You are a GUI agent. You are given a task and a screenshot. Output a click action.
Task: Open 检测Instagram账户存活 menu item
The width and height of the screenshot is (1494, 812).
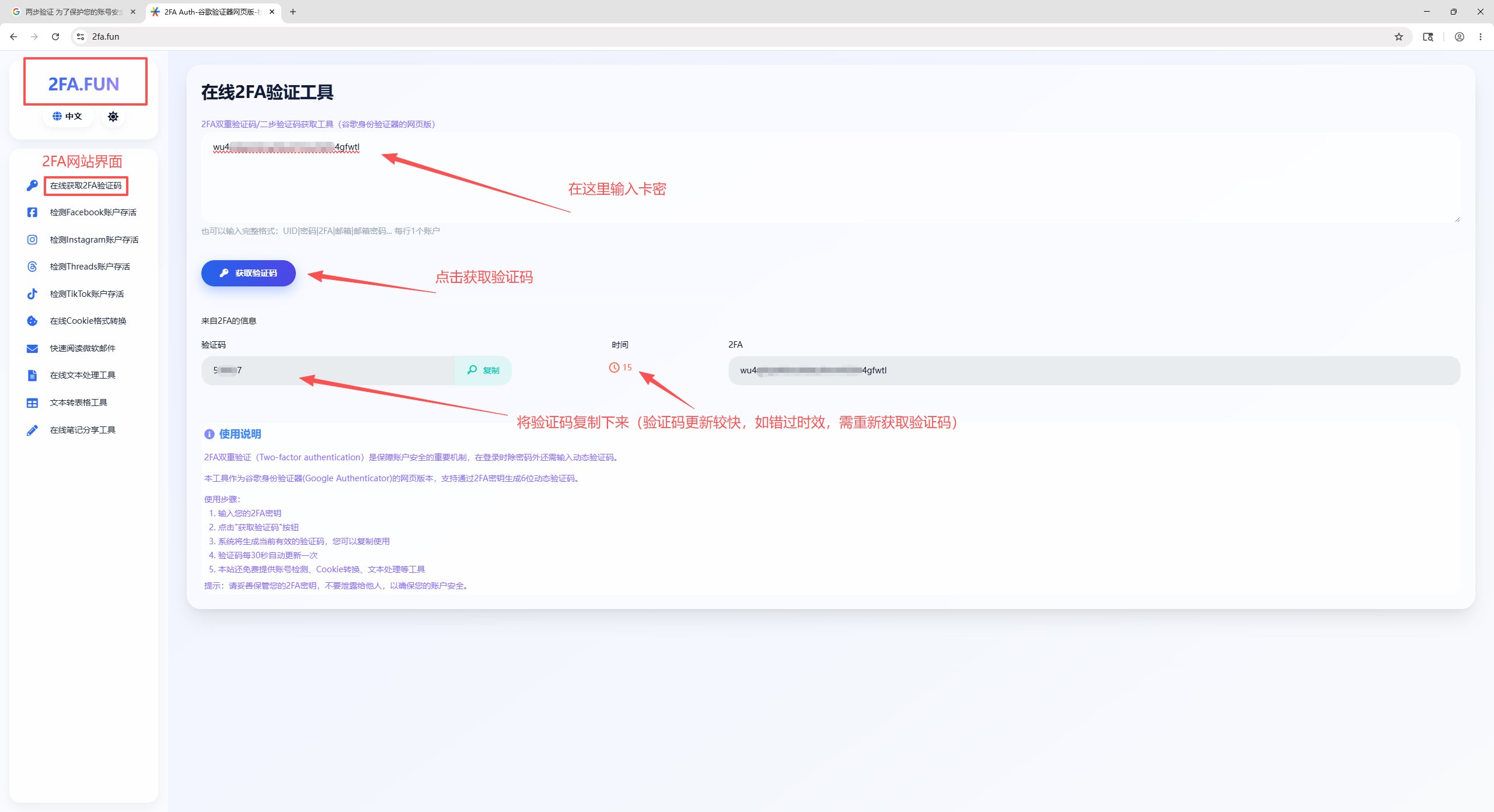(x=94, y=240)
